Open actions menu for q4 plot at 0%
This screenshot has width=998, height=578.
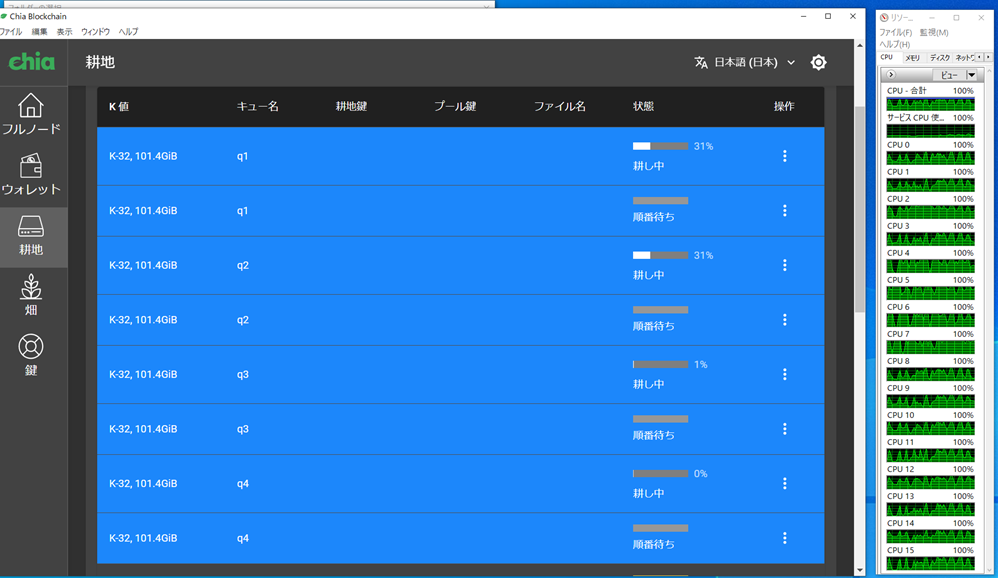[x=785, y=484]
